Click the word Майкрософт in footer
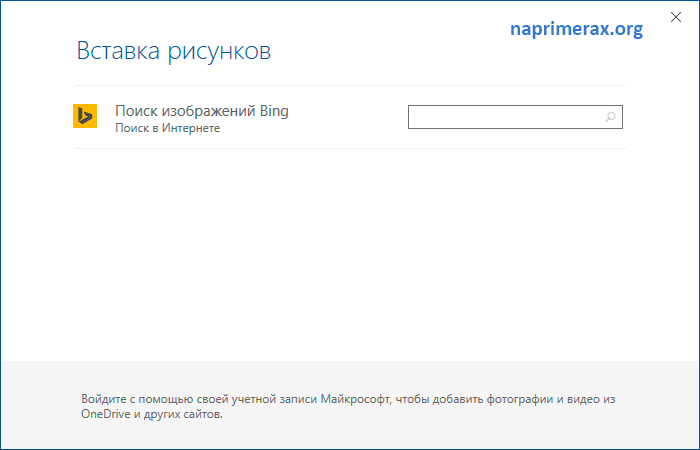The height and width of the screenshot is (450, 700). pyautogui.click(x=355, y=399)
